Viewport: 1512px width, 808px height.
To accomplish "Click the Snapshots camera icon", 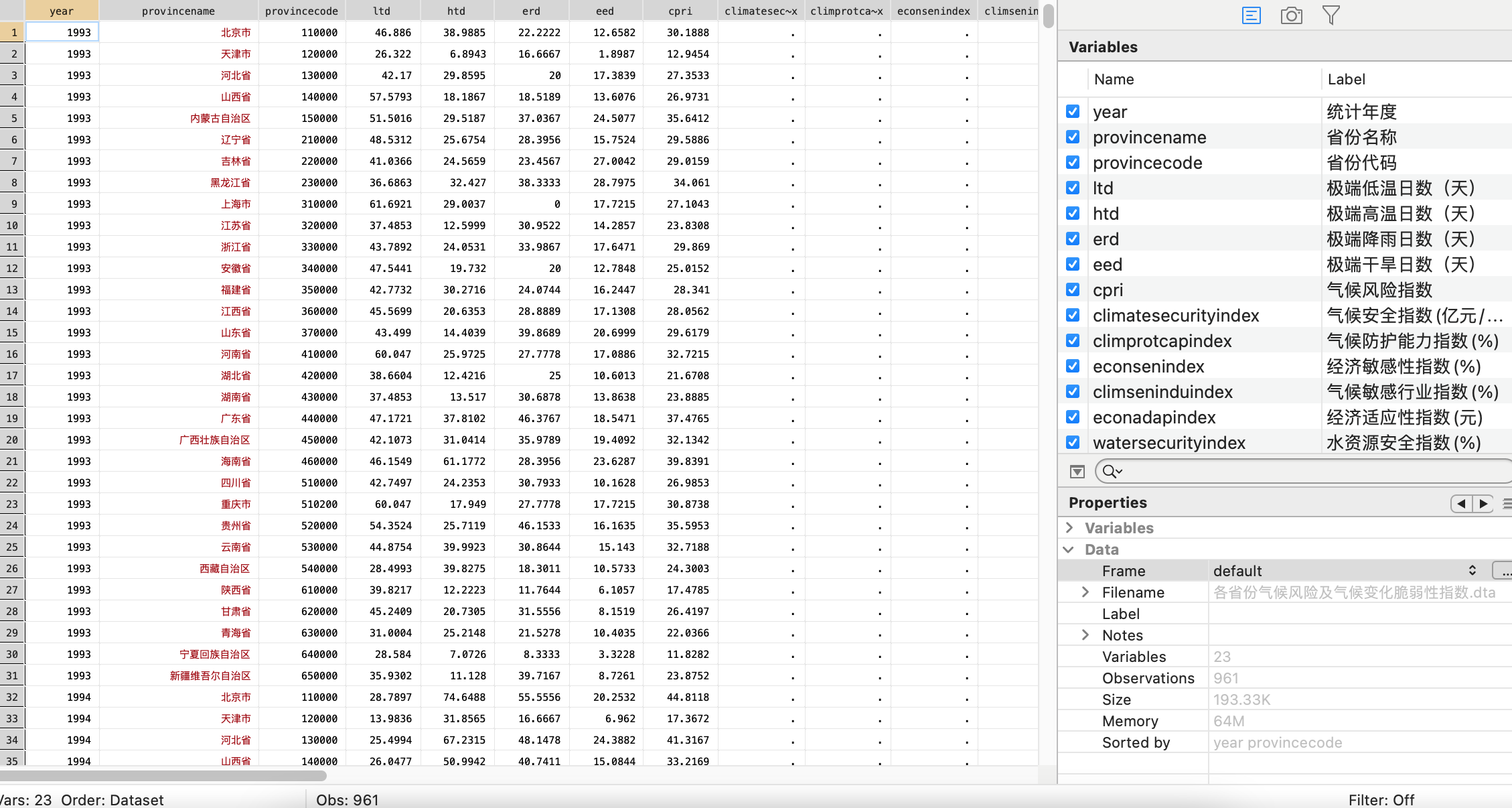I will click(1291, 15).
